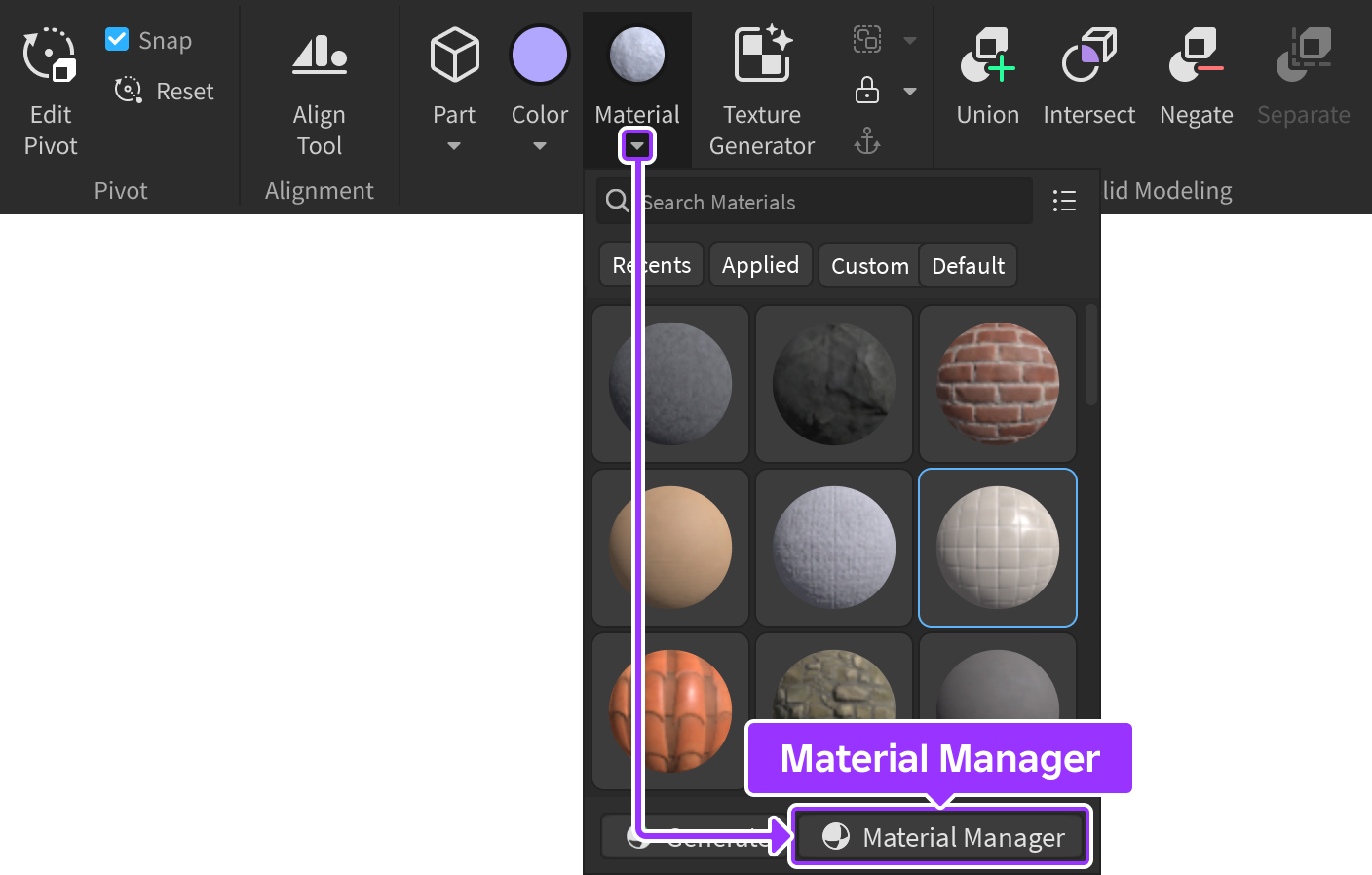This screenshot has height=875, width=1372.
Task: Switch to the Applied materials tab
Action: 760,265
